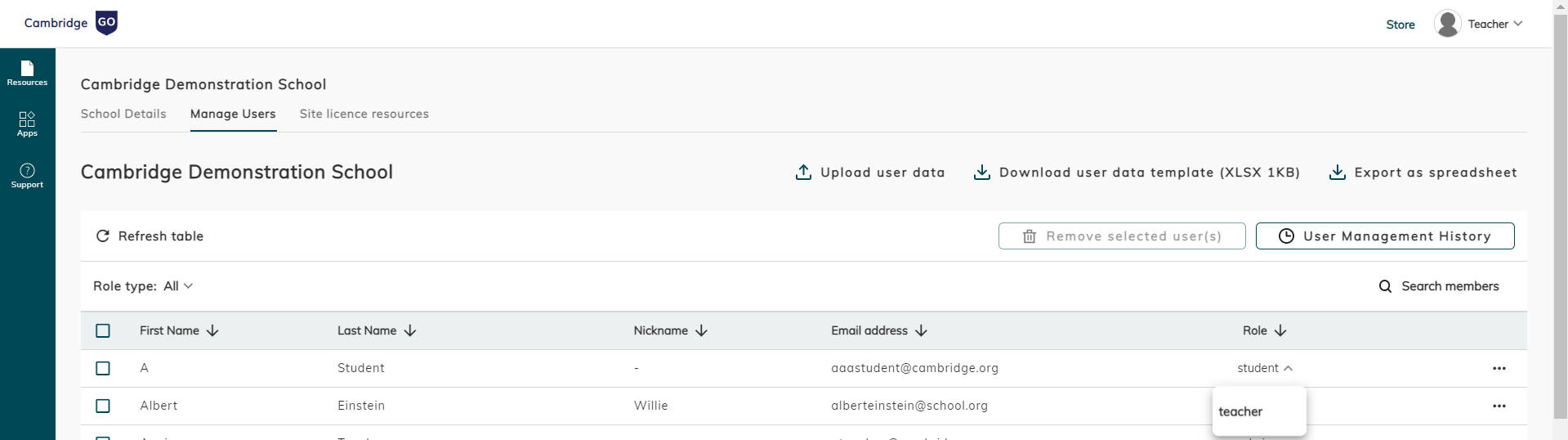Check the box for Albert Einstein
Image resolution: width=1568 pixels, height=440 pixels.
(x=103, y=406)
